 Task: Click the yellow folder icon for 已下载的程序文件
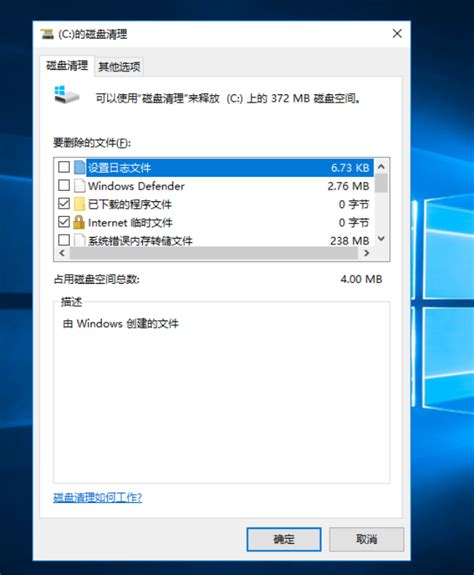79,204
